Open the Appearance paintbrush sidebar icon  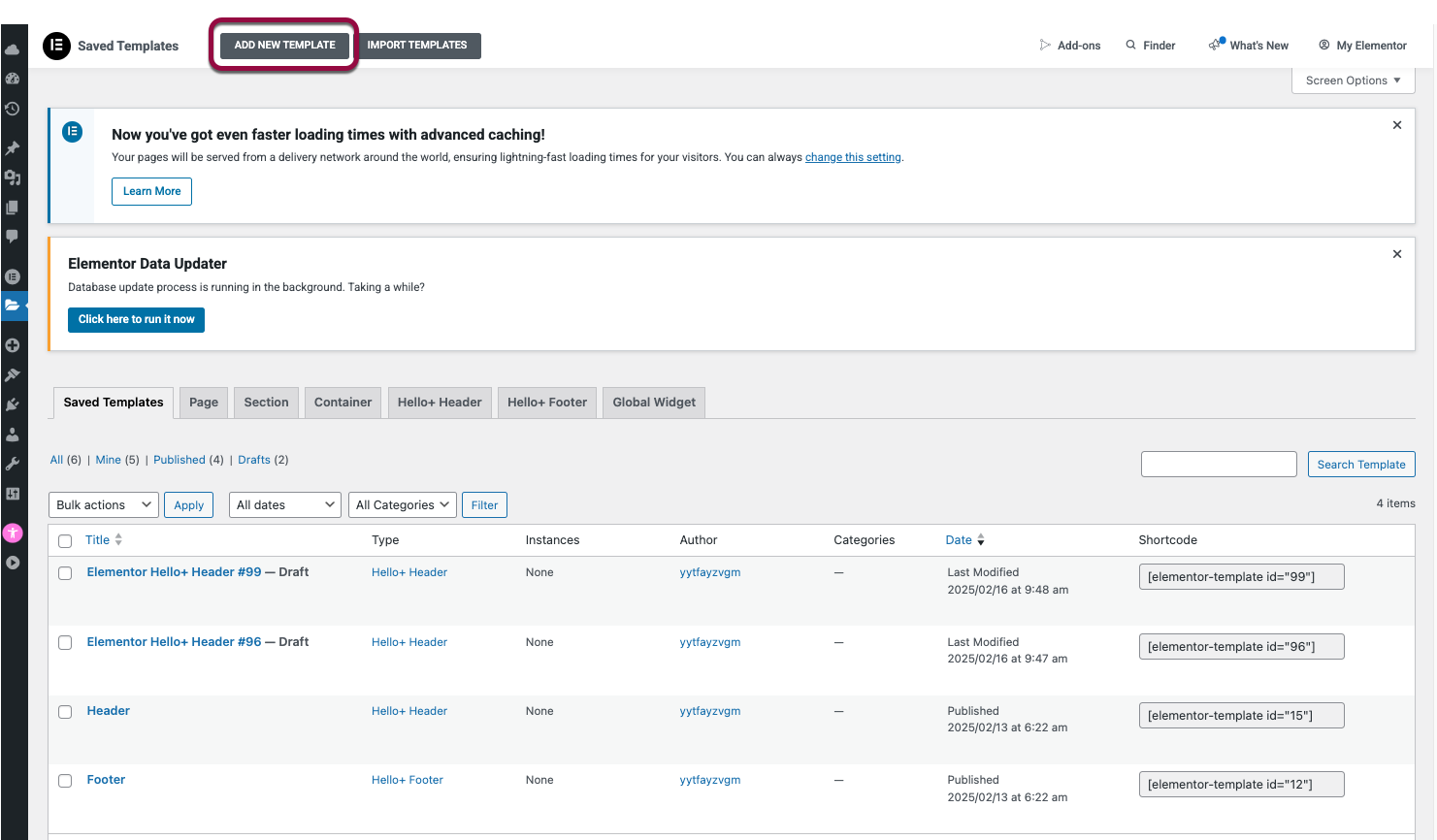coord(13,375)
